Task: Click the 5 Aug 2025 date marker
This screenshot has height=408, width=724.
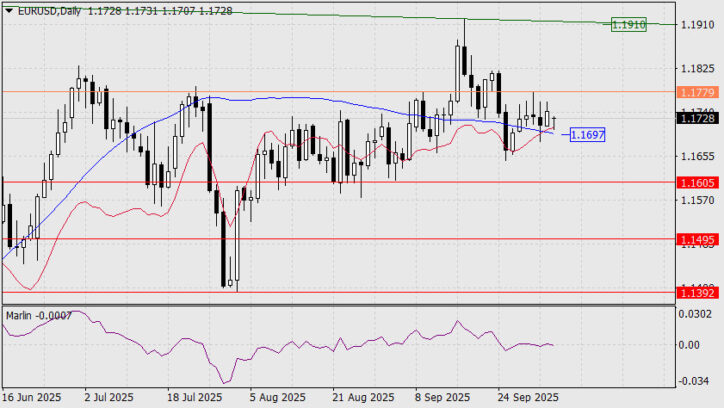Action: (275, 396)
